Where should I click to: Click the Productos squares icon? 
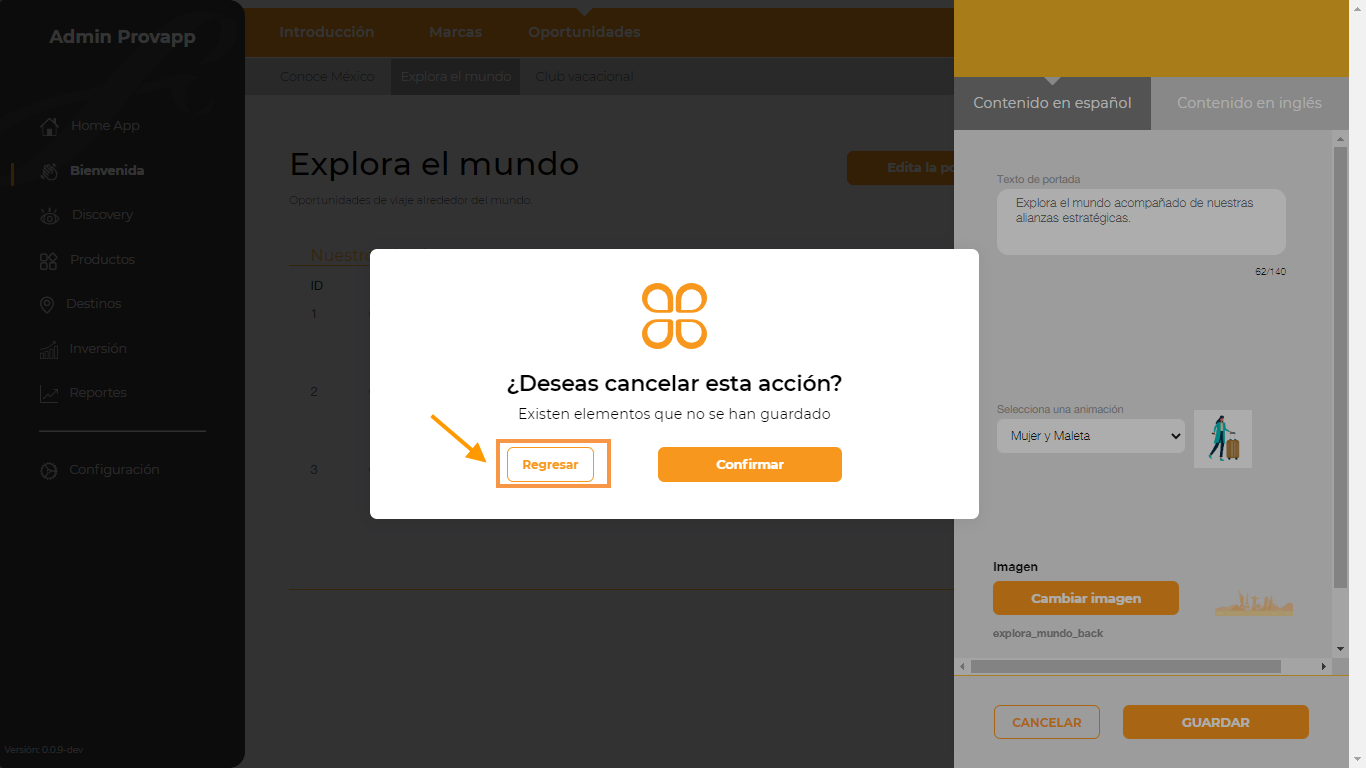48,261
